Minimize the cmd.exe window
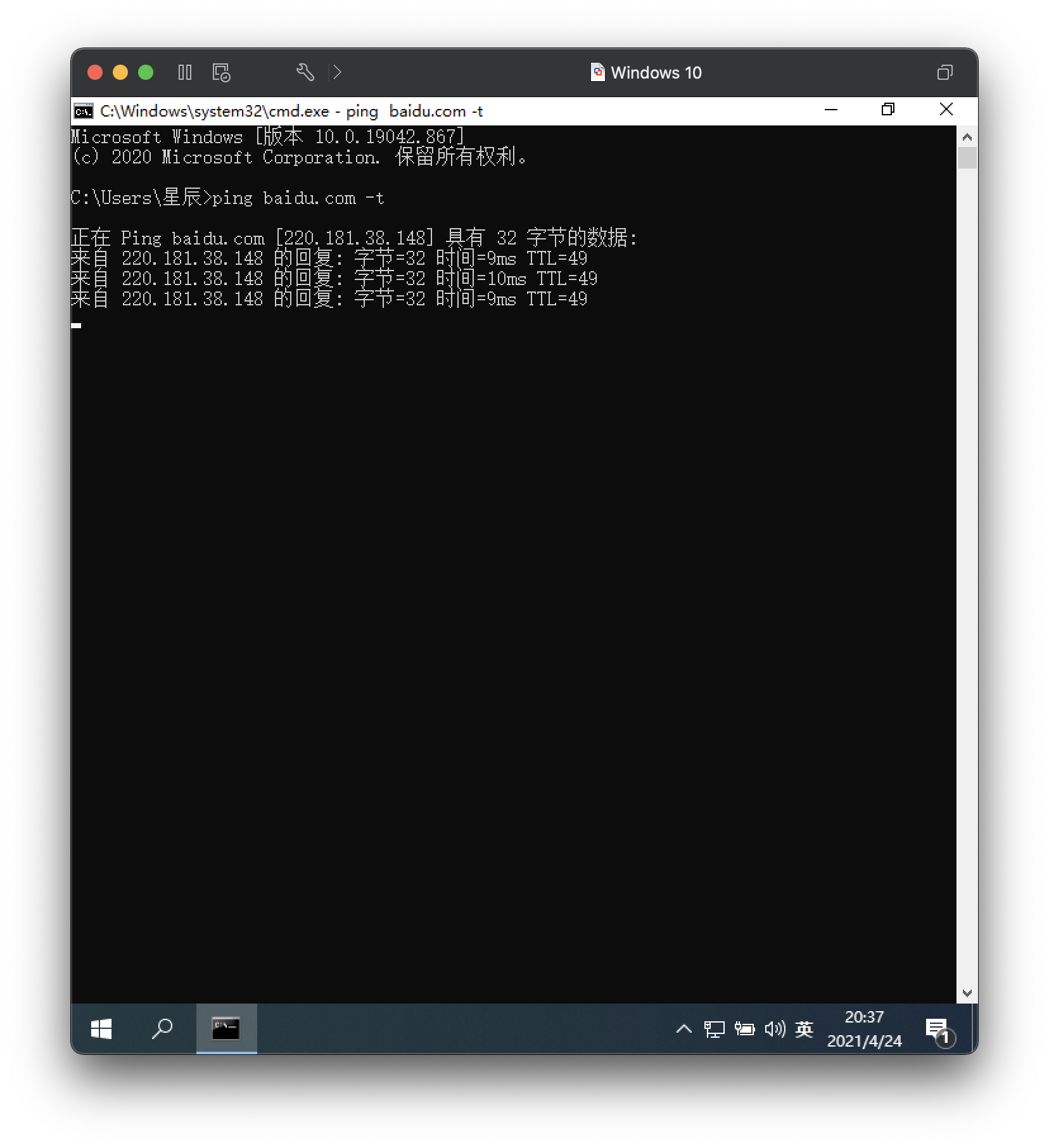Viewport: 1049px width, 1148px height. (x=831, y=110)
